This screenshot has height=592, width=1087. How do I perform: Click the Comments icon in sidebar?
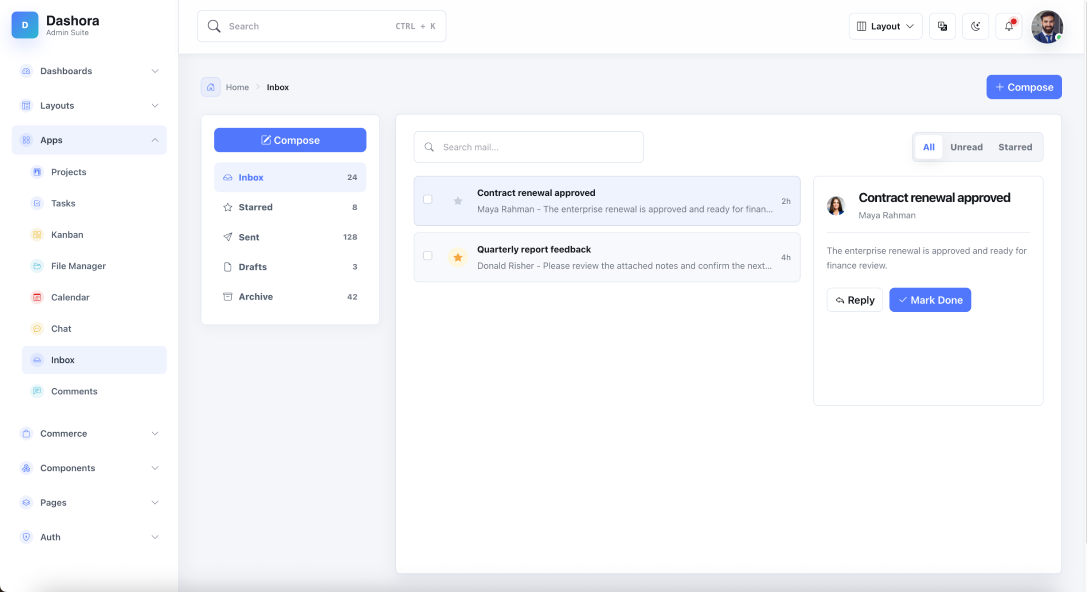tap(37, 391)
